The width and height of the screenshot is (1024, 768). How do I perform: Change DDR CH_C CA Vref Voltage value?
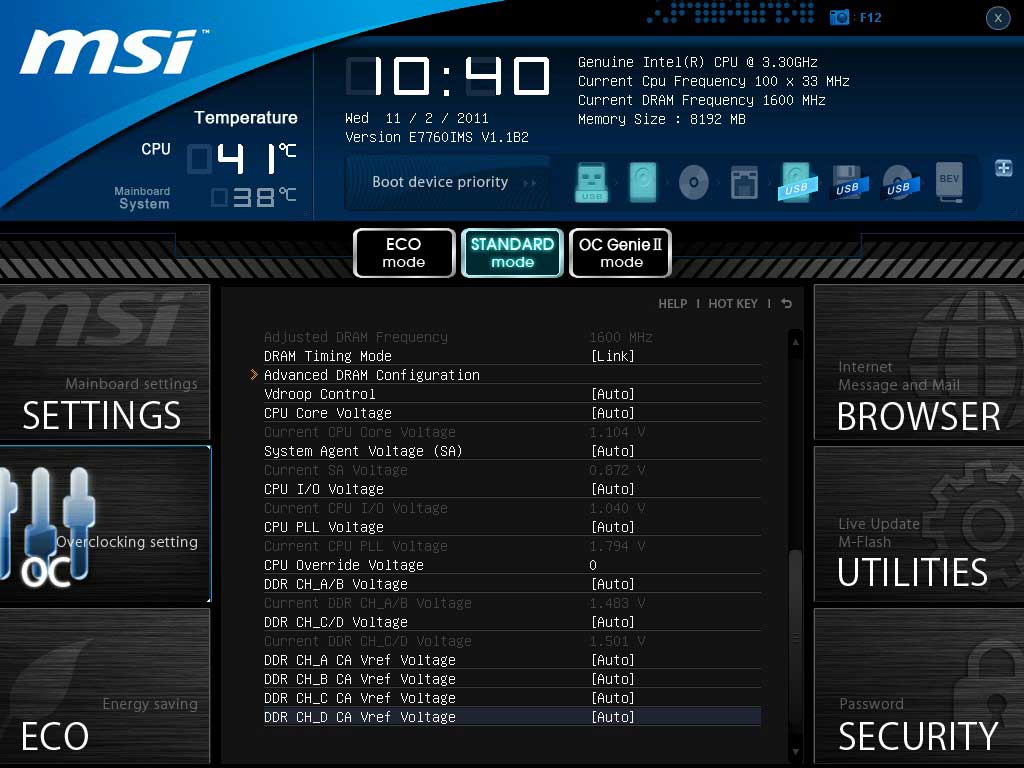point(613,697)
